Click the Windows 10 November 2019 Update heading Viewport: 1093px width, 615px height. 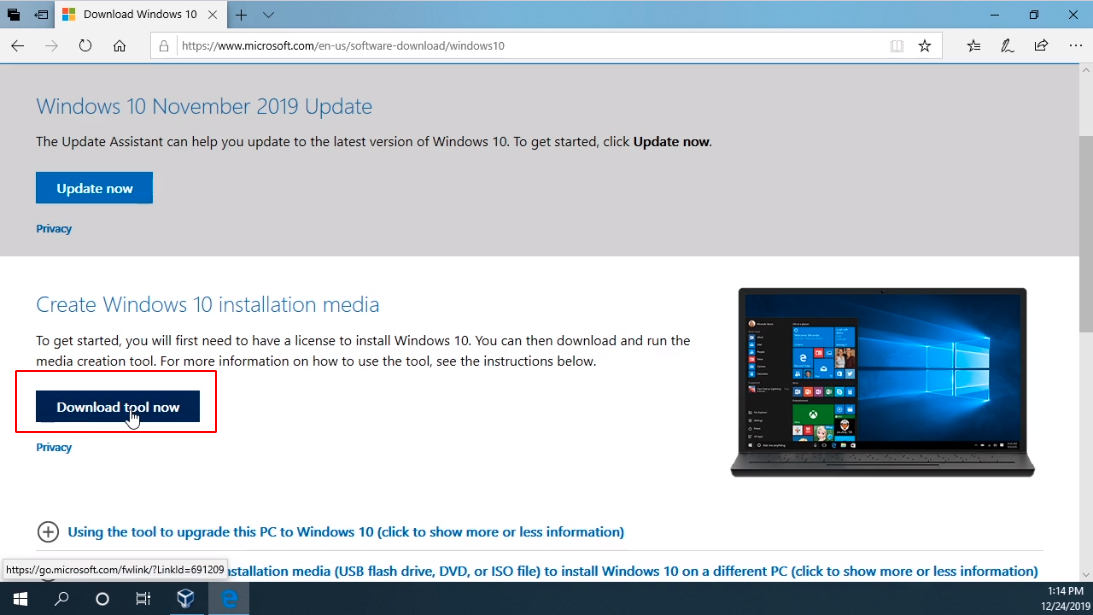(204, 107)
